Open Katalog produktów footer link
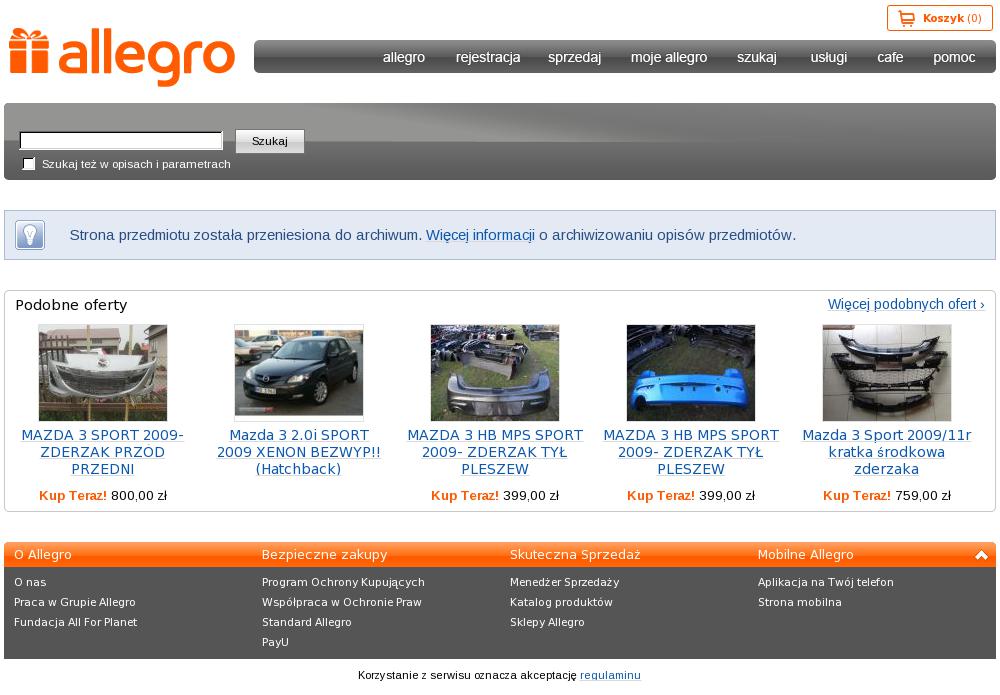The width and height of the screenshot is (1000, 695). [561, 602]
